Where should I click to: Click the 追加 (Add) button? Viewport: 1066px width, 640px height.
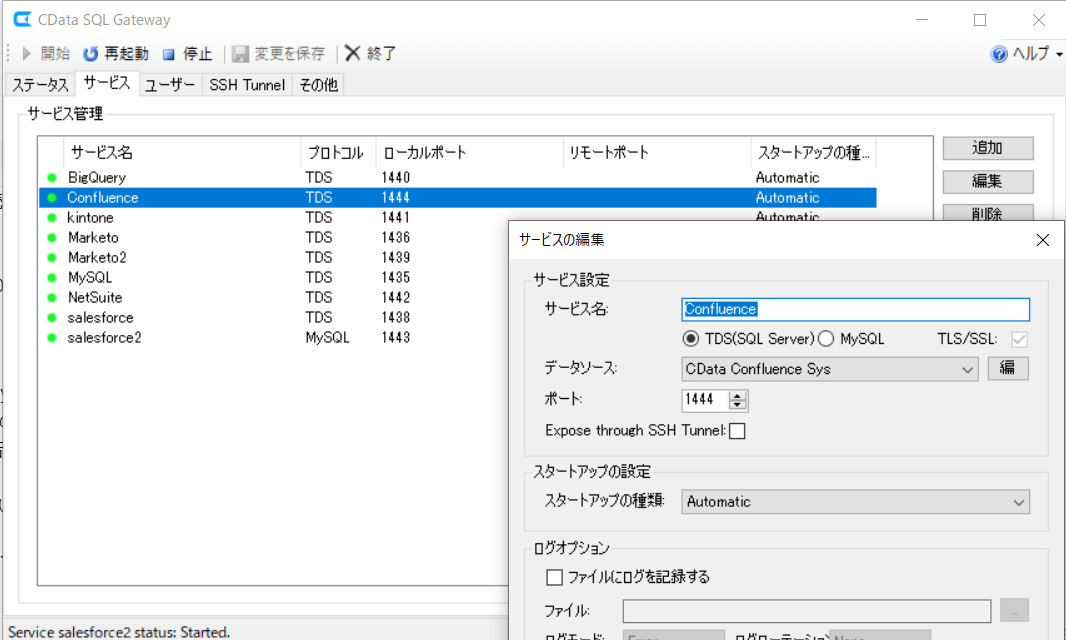pyautogui.click(x=987, y=148)
